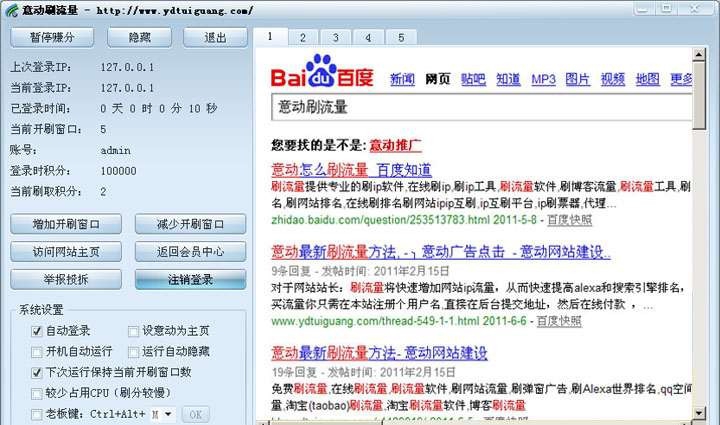Click scrollbar up arrow
Image resolution: width=720 pixels, height=425 pixels.
699,55
